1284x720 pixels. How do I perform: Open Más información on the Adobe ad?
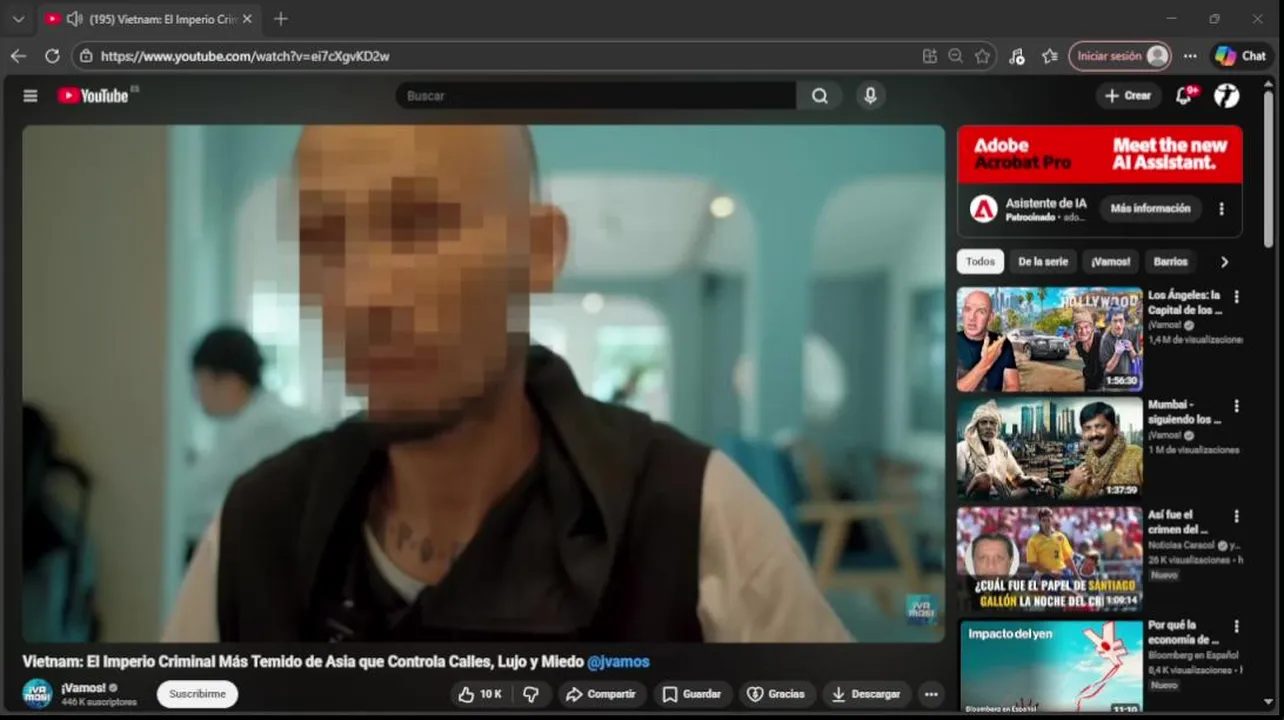point(1150,209)
